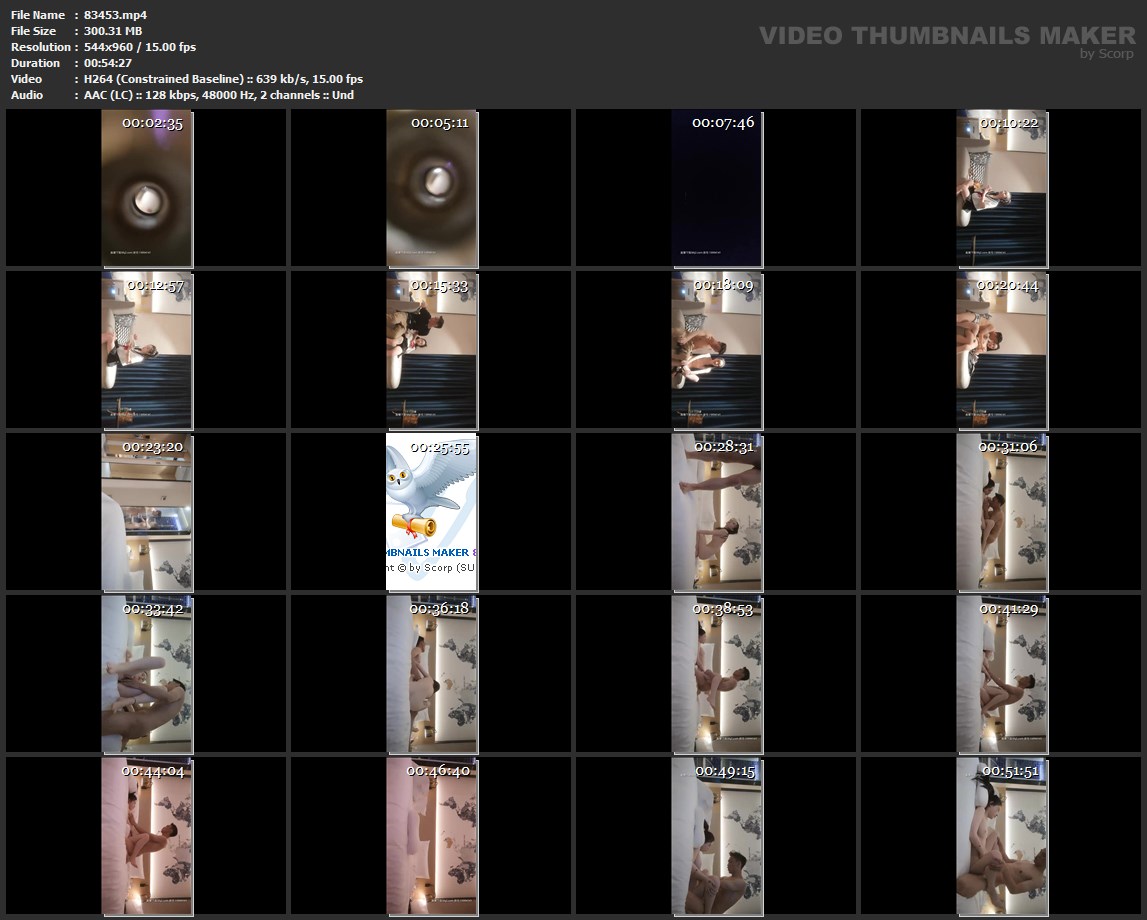Select the frame at 00:36:18
This screenshot has height=920, width=1147.
(x=432, y=674)
